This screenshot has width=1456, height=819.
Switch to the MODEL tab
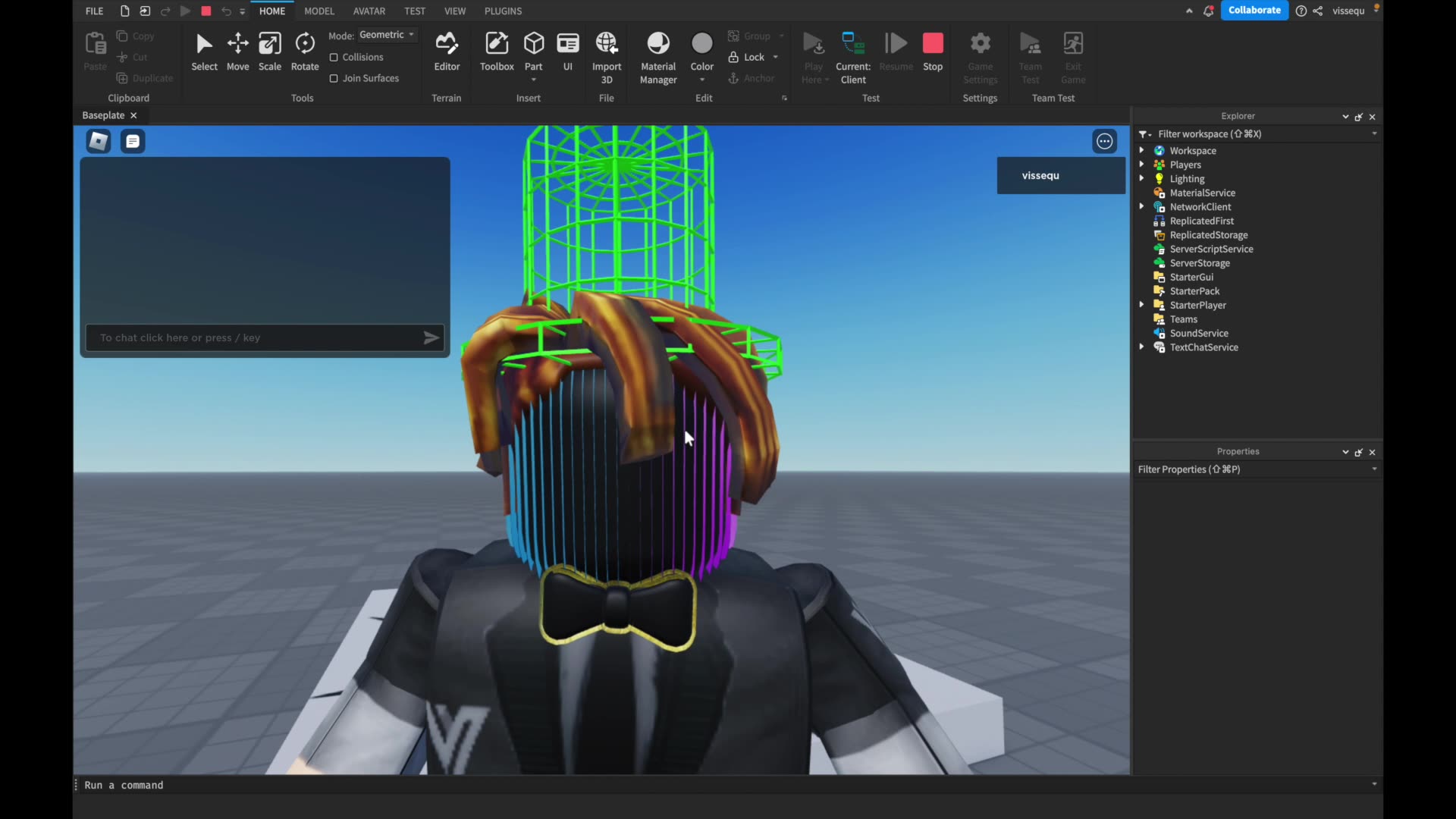coord(319,11)
